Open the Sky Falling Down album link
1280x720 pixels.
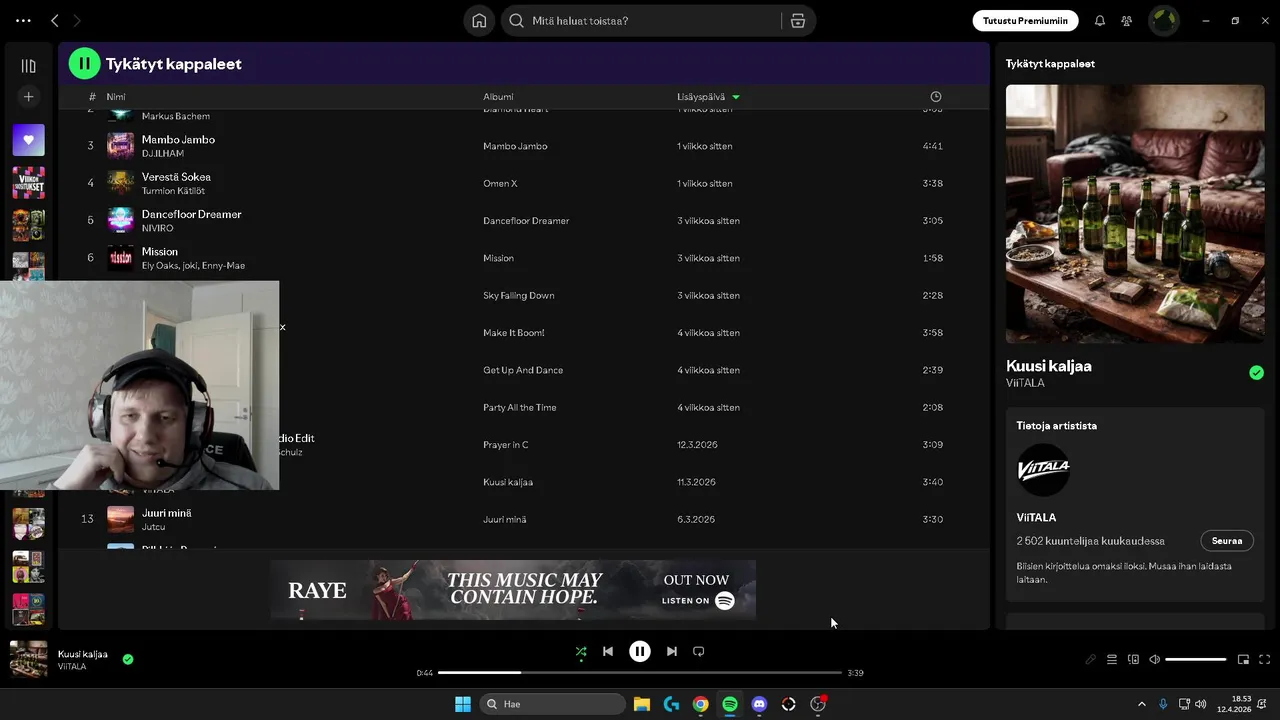(518, 295)
